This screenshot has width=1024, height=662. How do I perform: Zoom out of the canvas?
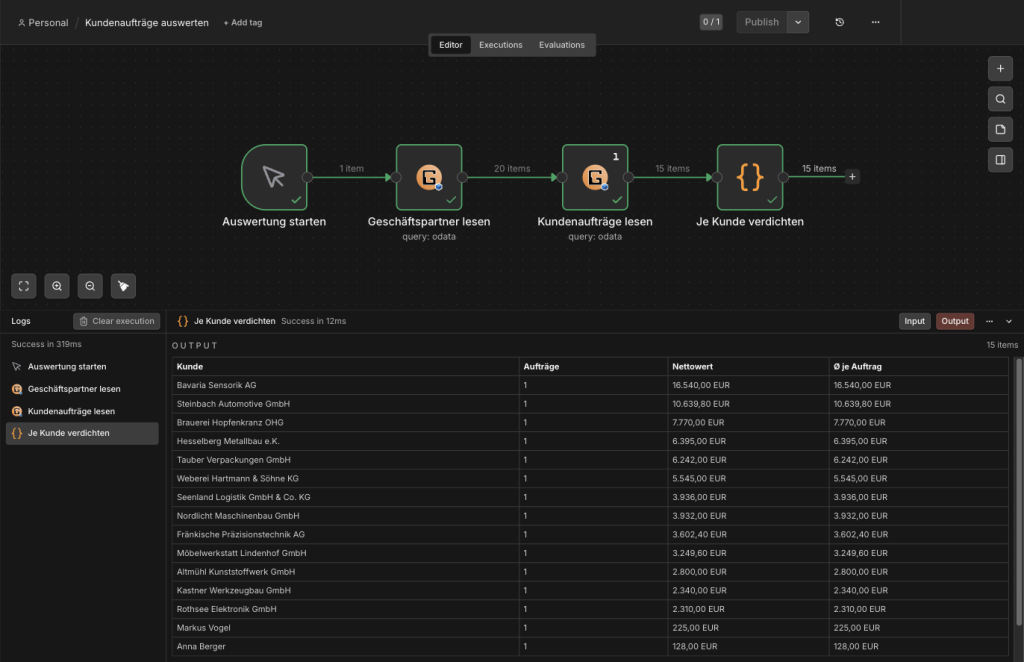(x=90, y=286)
